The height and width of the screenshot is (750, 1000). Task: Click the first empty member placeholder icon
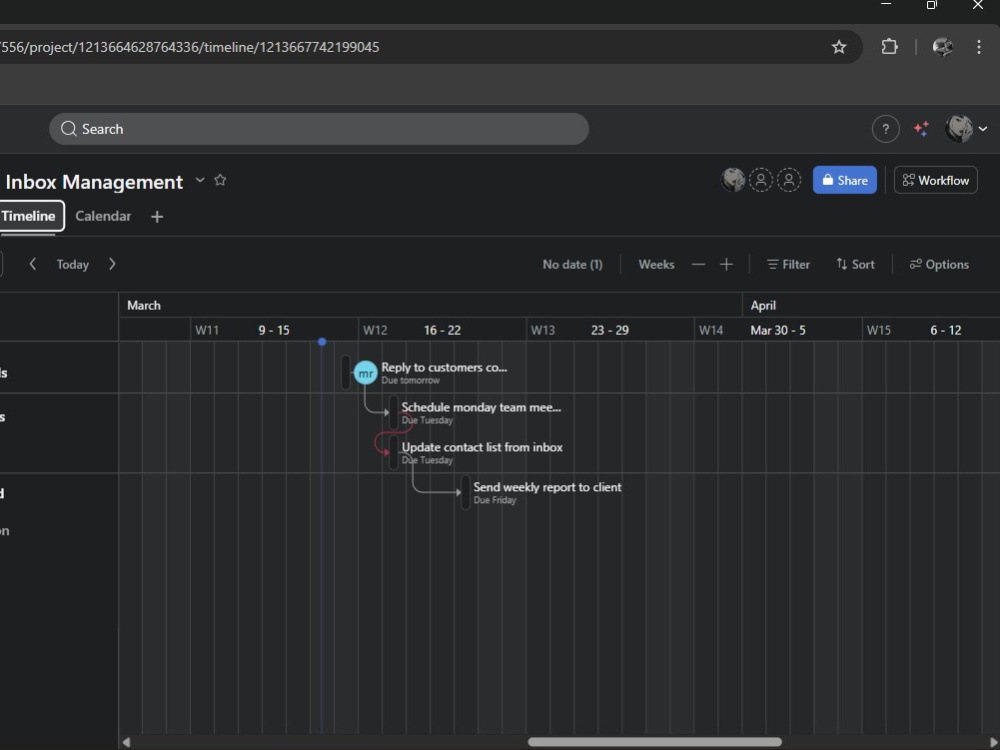click(x=761, y=180)
